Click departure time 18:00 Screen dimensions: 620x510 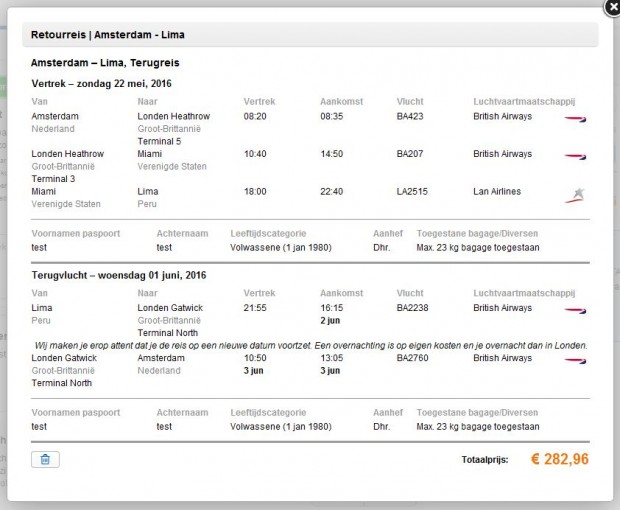tap(255, 191)
